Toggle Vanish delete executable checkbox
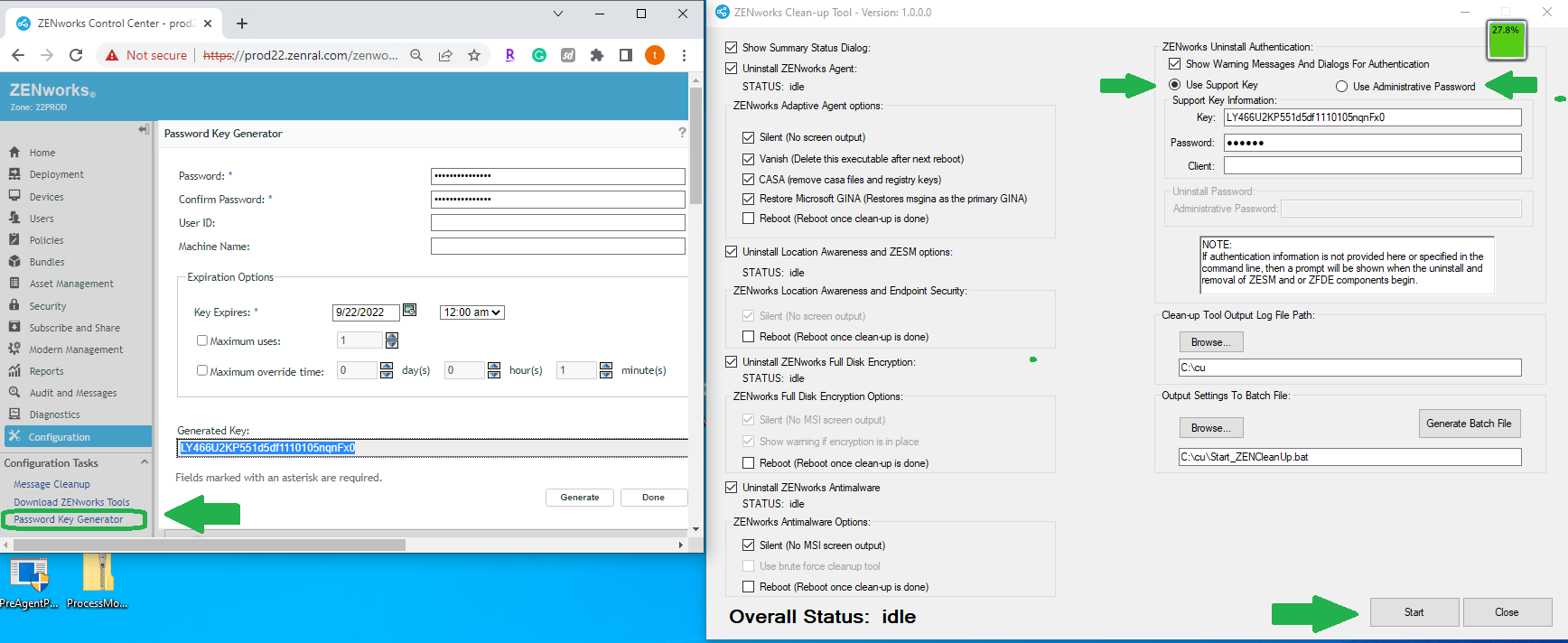The image size is (1568, 643). (748, 158)
